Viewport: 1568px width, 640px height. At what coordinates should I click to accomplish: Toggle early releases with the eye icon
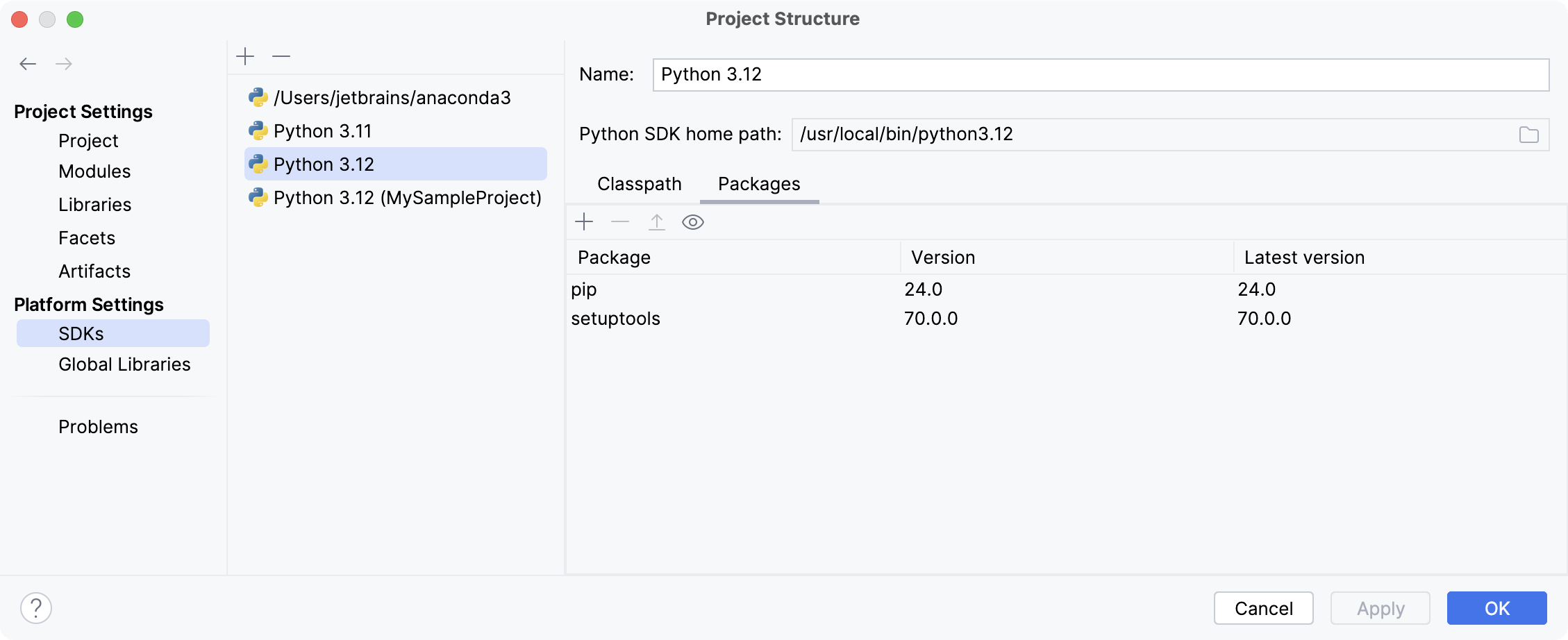[x=694, y=222]
